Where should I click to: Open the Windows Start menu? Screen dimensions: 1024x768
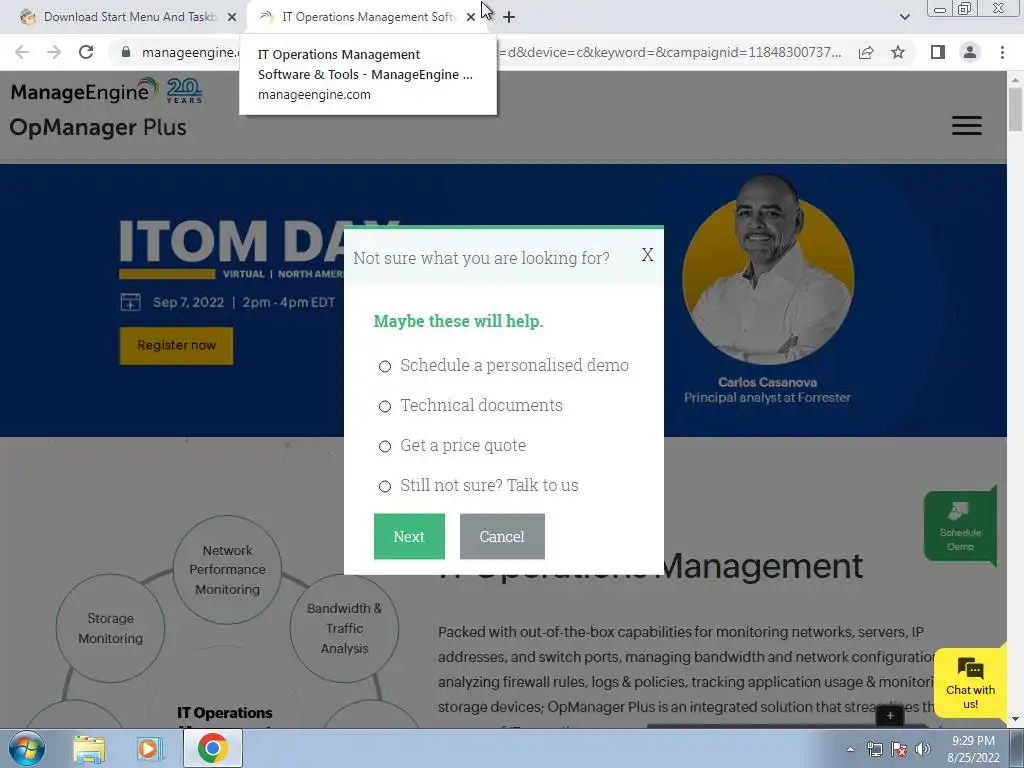click(26, 748)
